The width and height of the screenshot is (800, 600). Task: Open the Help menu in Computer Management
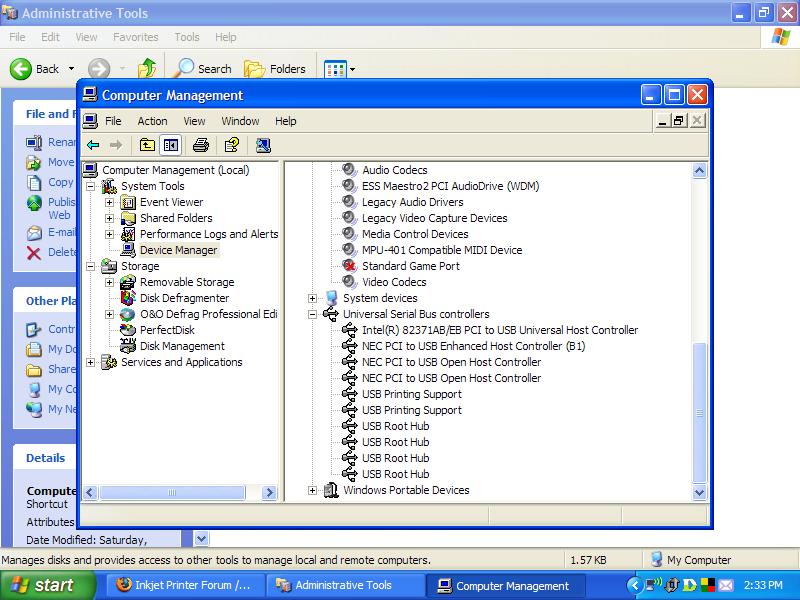coord(286,121)
